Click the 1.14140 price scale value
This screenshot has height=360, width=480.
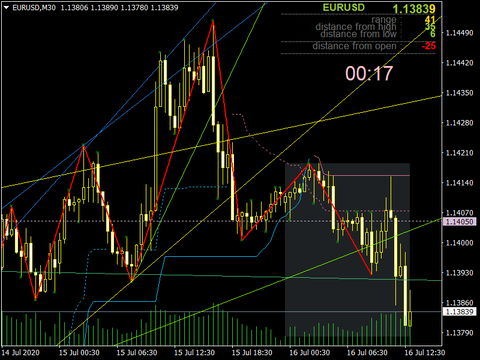(459, 183)
